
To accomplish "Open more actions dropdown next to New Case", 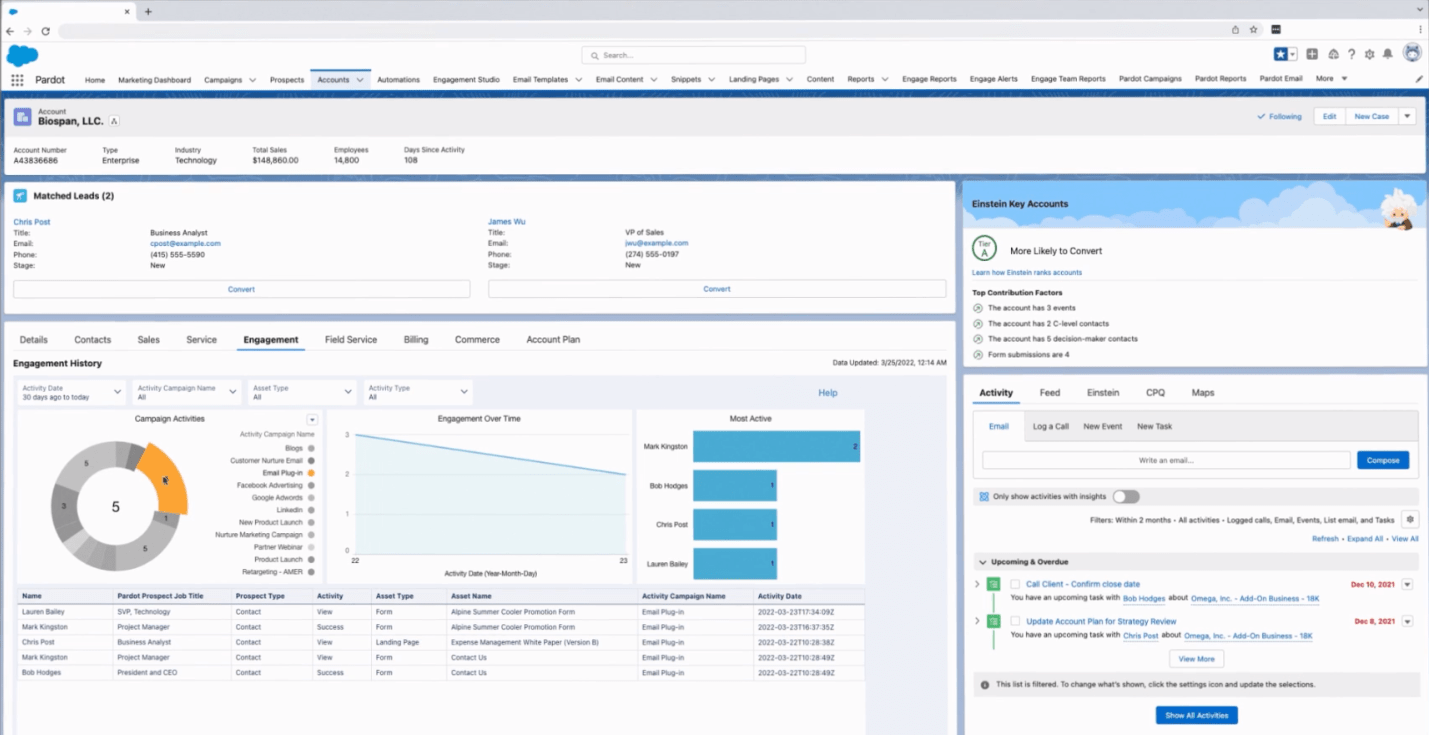I will [x=1407, y=116].
